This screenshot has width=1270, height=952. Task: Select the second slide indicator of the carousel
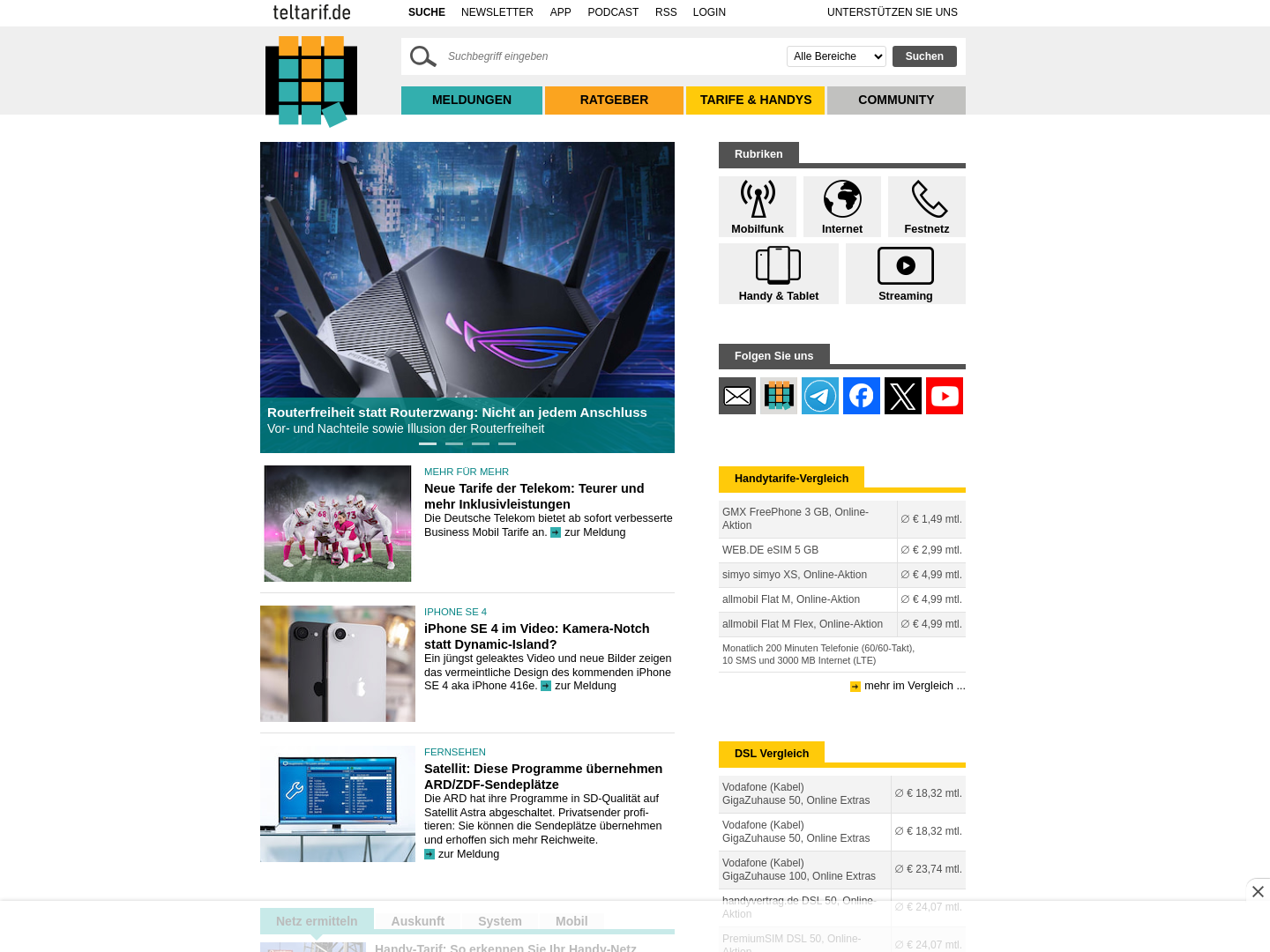[454, 443]
